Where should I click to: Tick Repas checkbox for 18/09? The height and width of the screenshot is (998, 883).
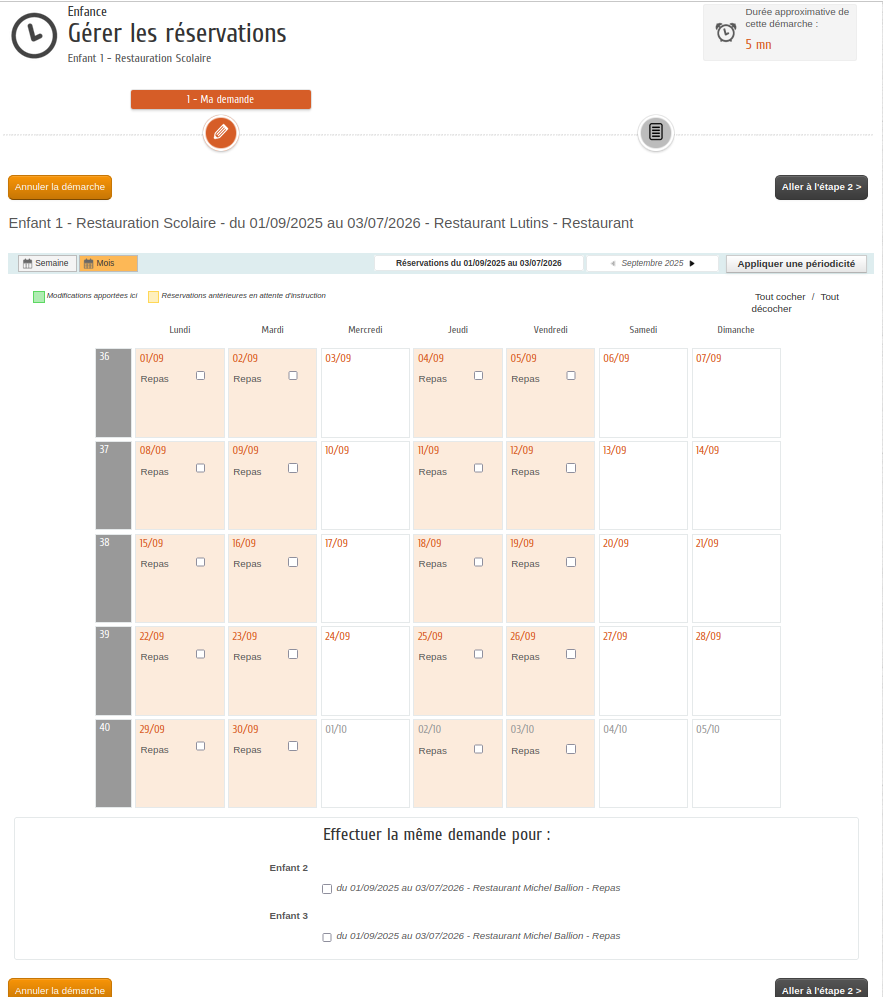tap(479, 562)
